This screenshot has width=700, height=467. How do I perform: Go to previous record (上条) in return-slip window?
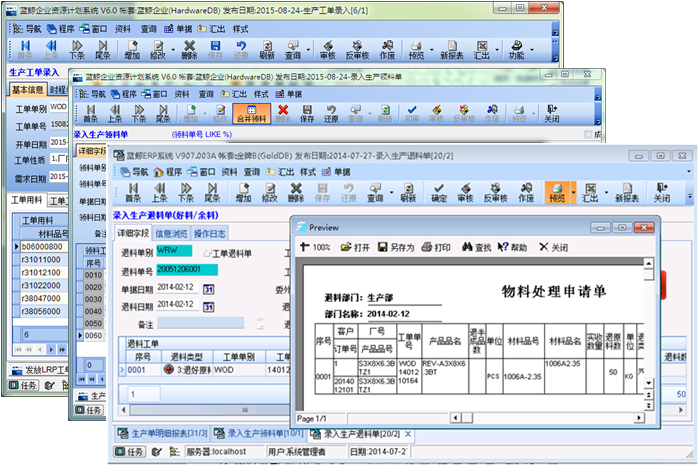coord(159,192)
